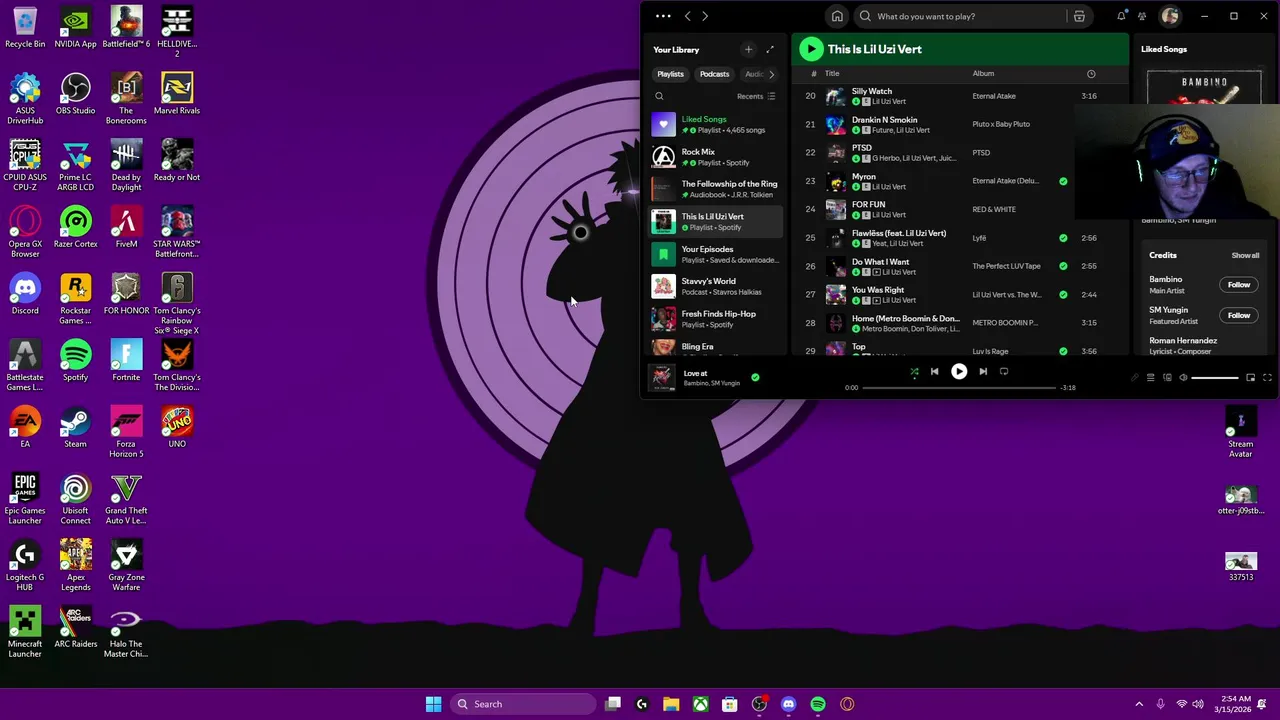Open File Explorer from taskbar
The width and height of the screenshot is (1280, 720).
671,704
